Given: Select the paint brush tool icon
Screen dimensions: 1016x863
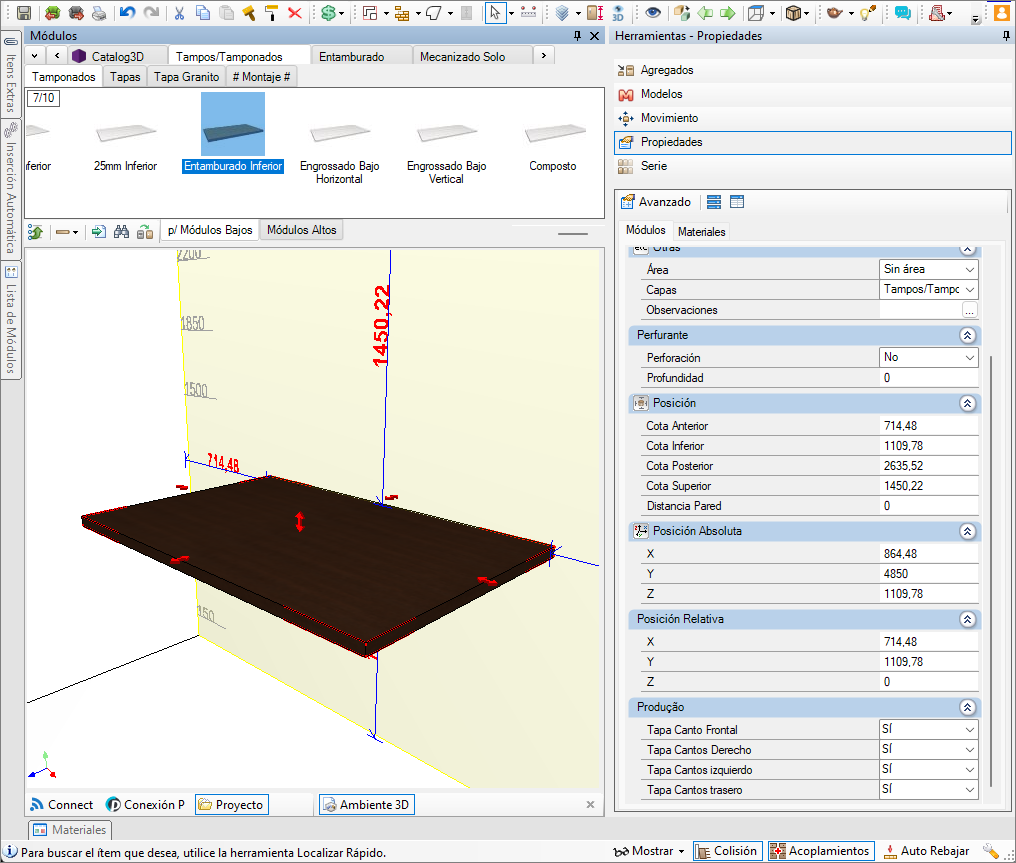Looking at the screenshot, I should 249,13.
